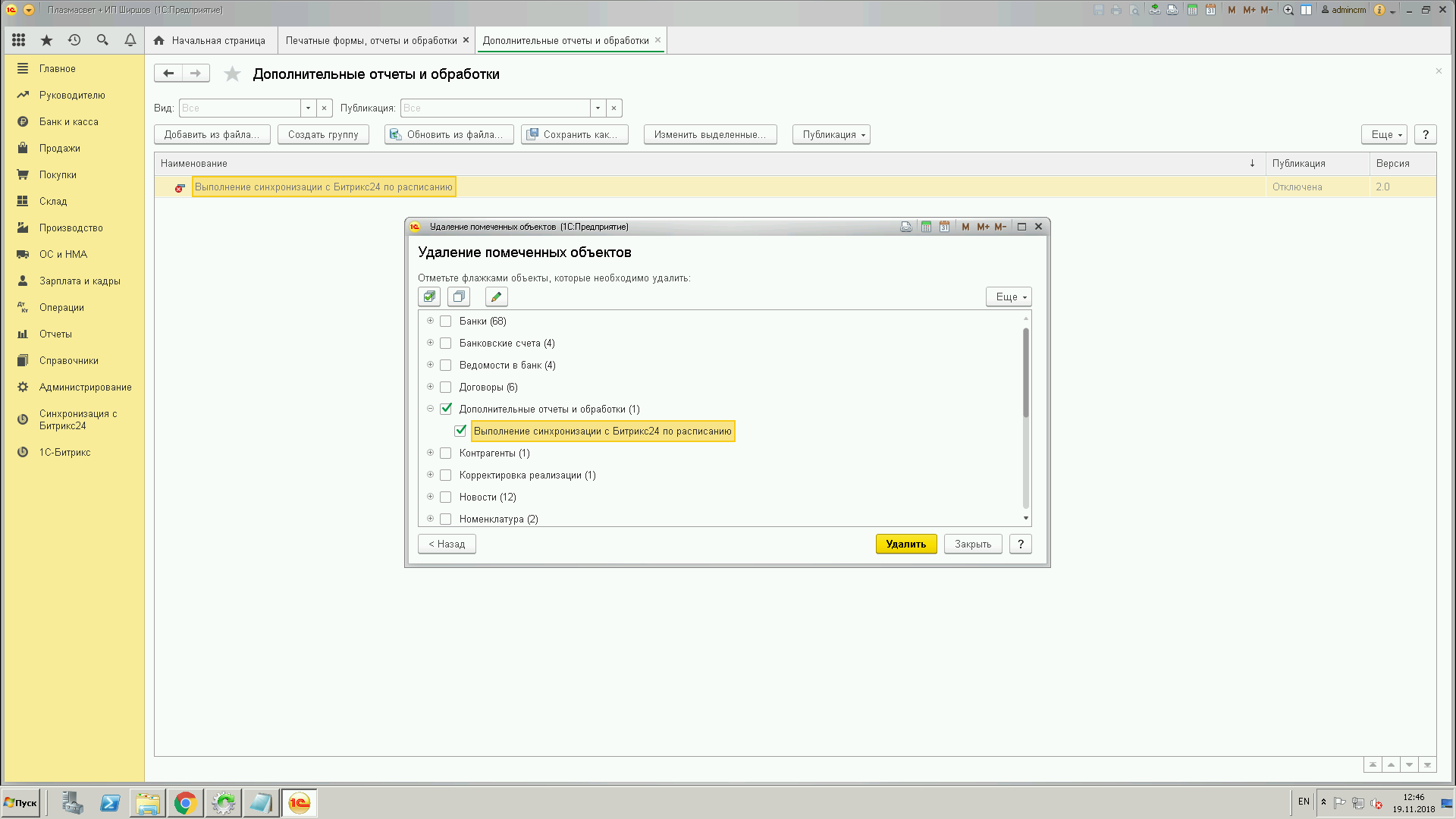Open info icon next to admincrm

pyautogui.click(x=1379, y=10)
